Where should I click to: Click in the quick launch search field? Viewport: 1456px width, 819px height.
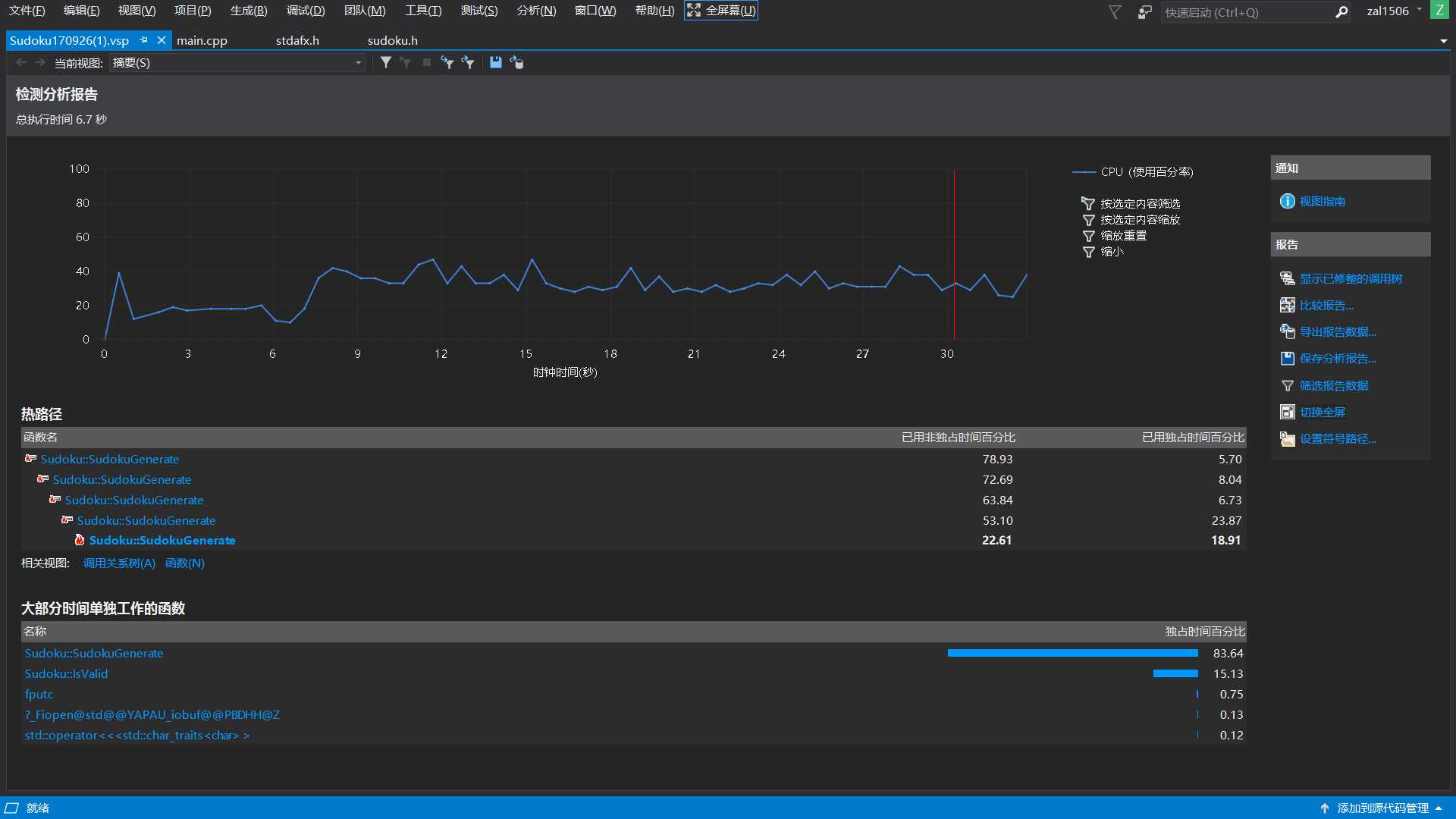1244,12
